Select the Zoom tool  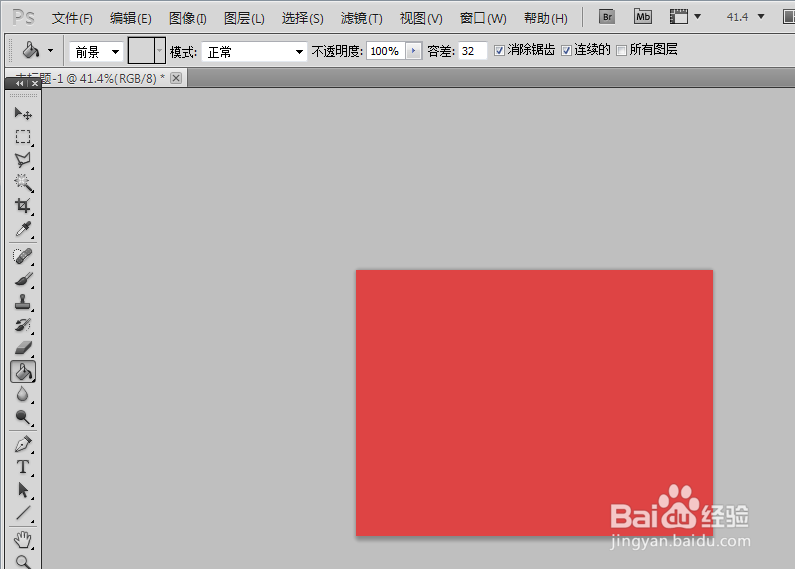tap(23, 561)
